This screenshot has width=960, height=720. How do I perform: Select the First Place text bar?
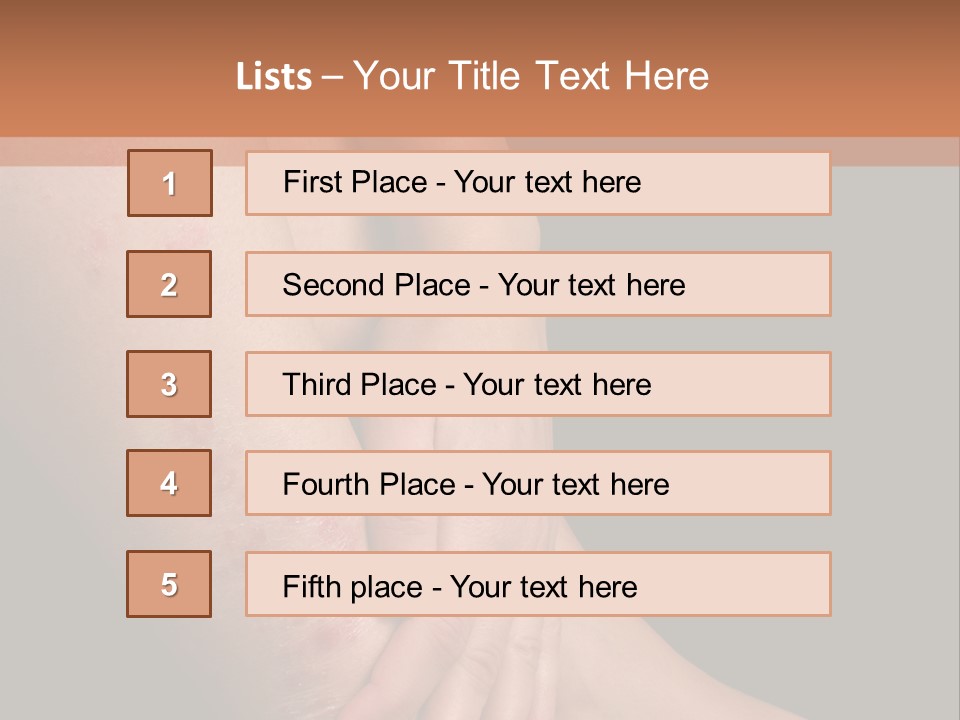(x=538, y=184)
